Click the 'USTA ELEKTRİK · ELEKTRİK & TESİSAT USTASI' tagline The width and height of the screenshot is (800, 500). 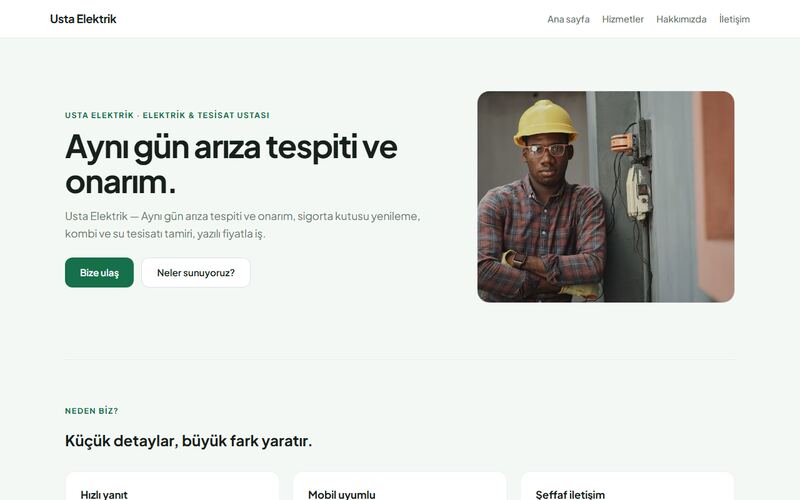167,115
